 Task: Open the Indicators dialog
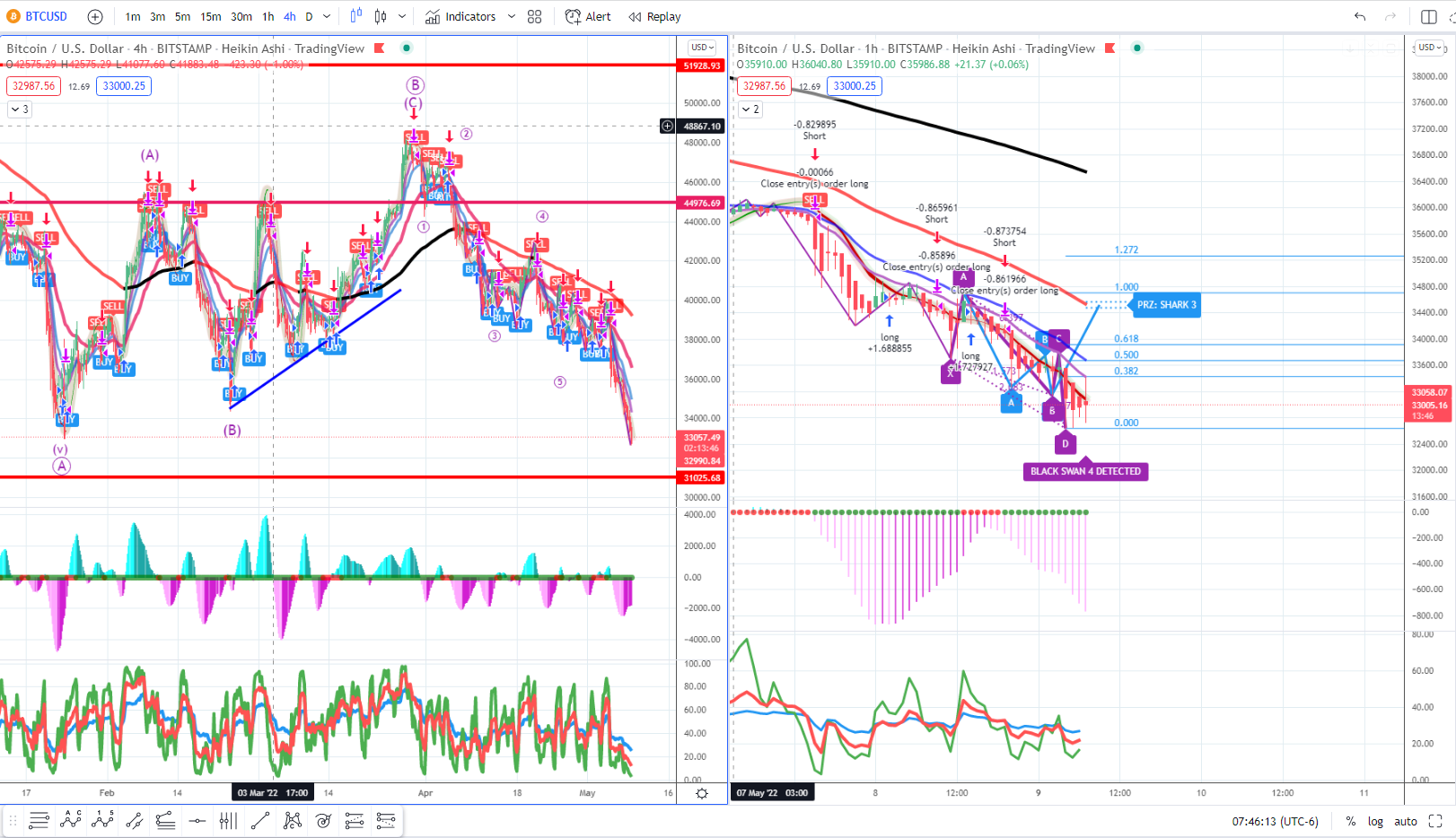pos(460,16)
